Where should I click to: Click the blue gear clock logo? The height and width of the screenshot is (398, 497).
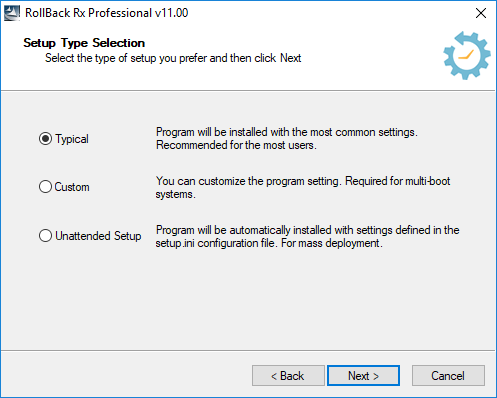[x=467, y=55]
